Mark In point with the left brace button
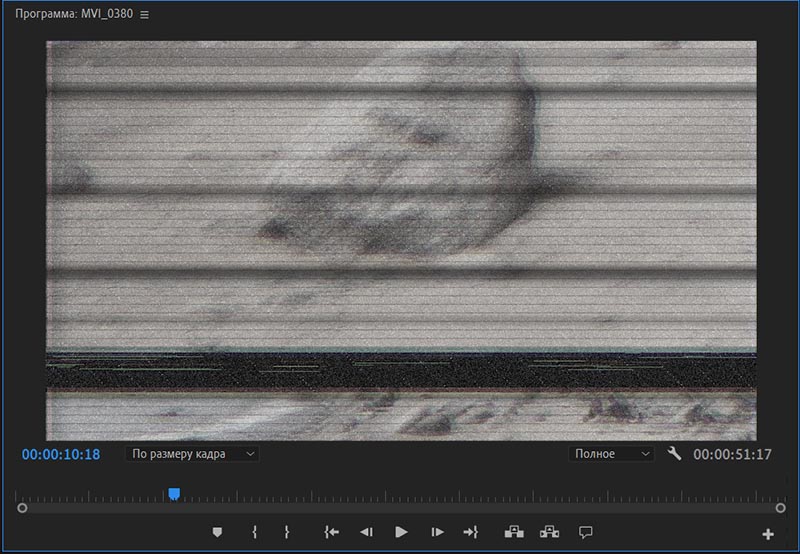Image resolution: width=800 pixels, height=554 pixels. [x=255, y=532]
